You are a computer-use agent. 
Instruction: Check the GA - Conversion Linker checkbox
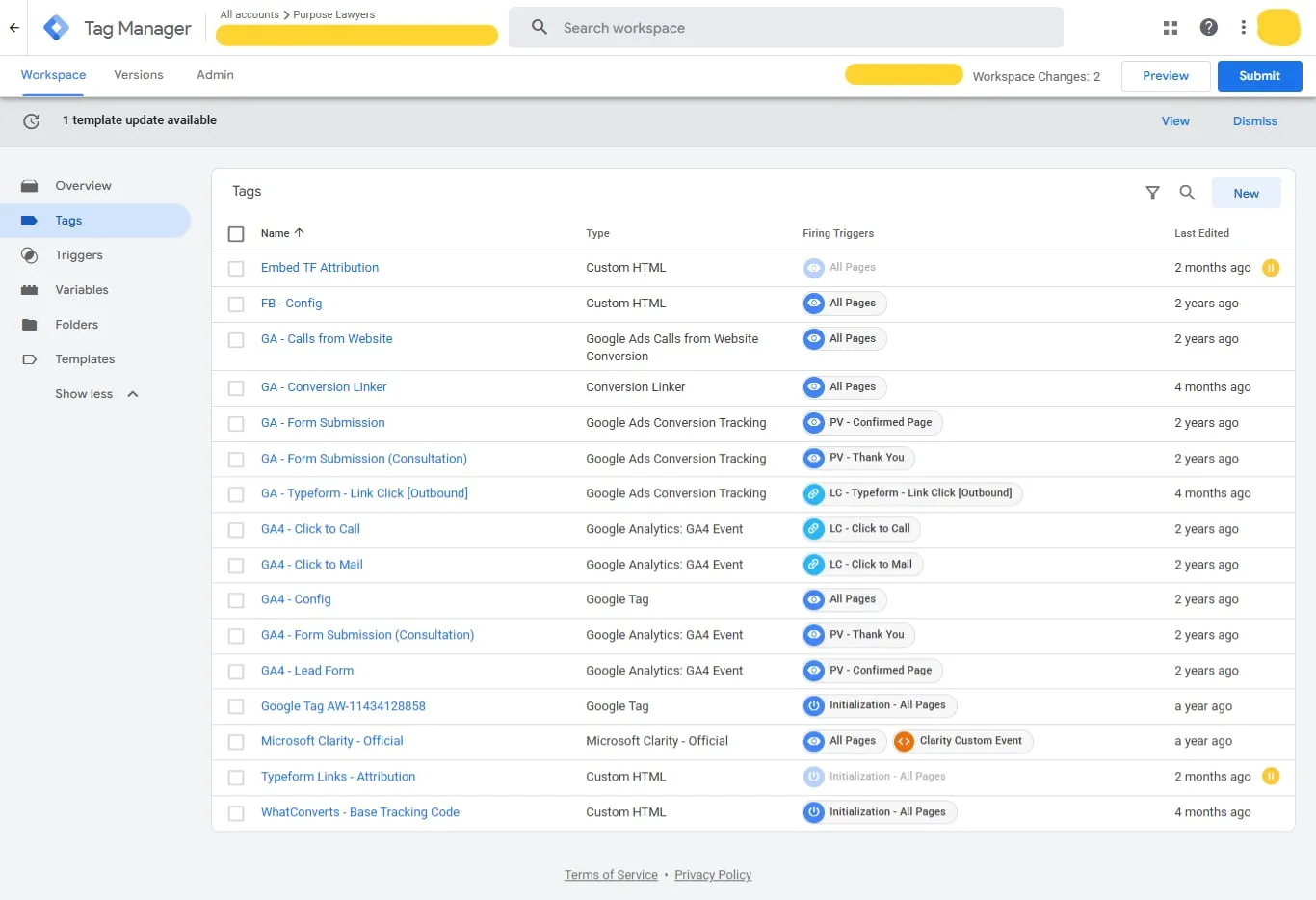pyautogui.click(x=236, y=388)
